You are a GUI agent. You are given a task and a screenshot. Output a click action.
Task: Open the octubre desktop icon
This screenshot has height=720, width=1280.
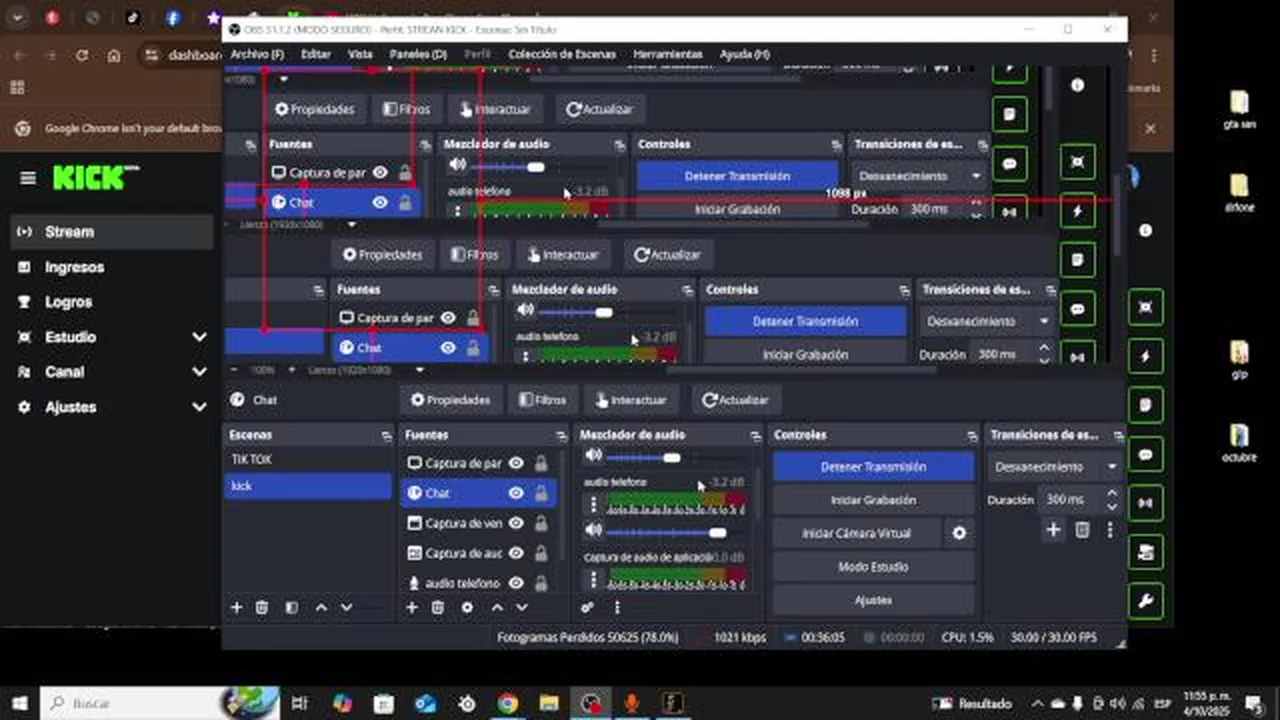[x=1239, y=441]
